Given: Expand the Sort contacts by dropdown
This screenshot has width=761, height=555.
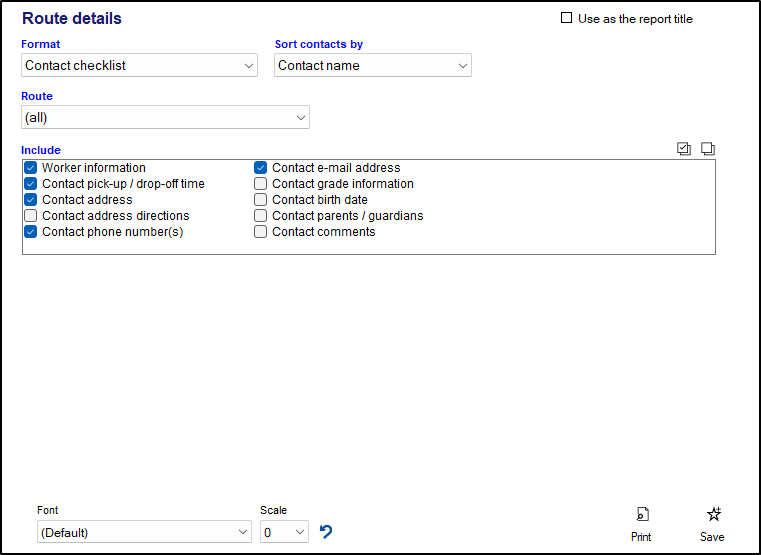Looking at the screenshot, I should (x=372, y=66).
